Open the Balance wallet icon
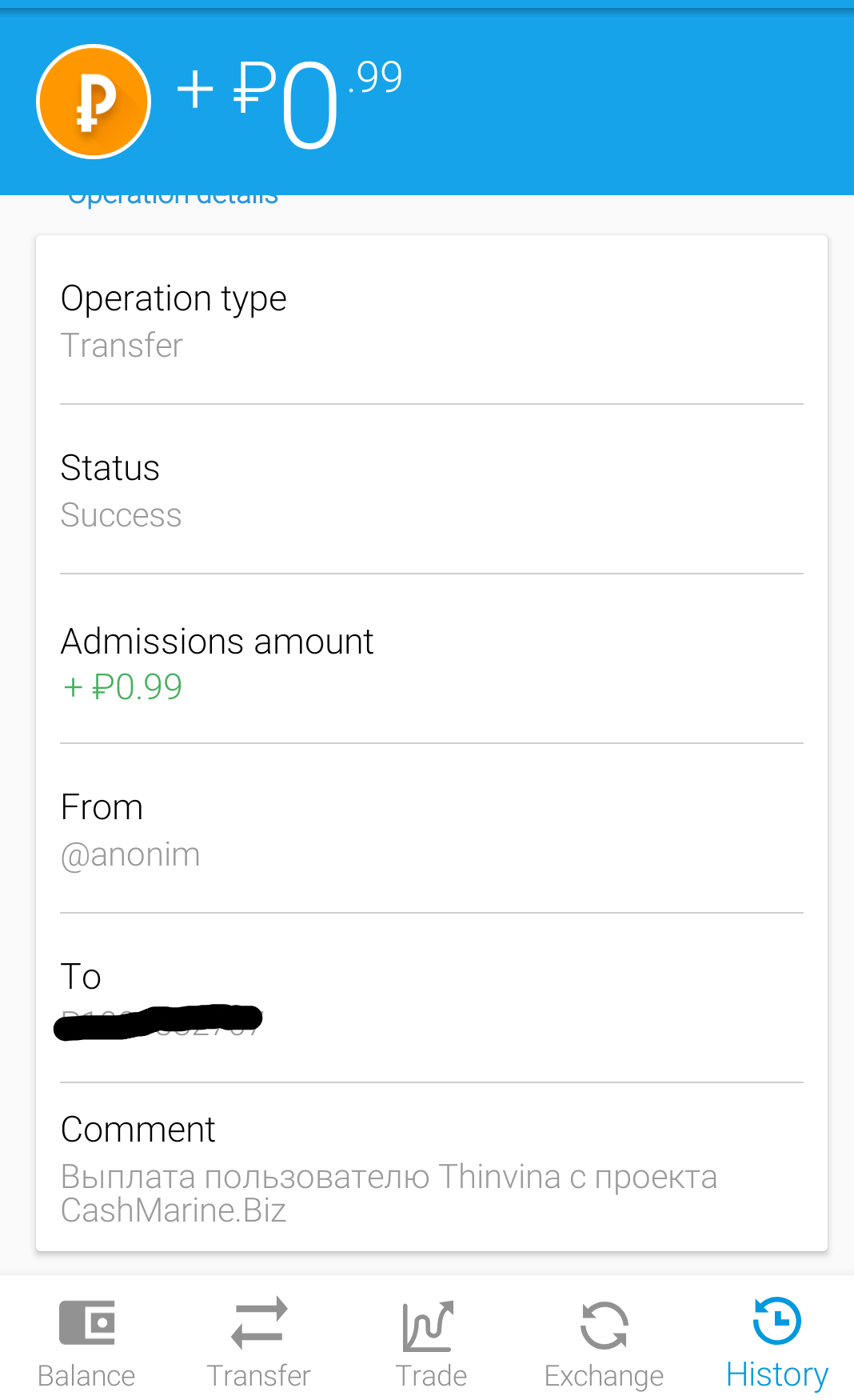Viewport: 854px width, 1400px height. click(86, 1322)
